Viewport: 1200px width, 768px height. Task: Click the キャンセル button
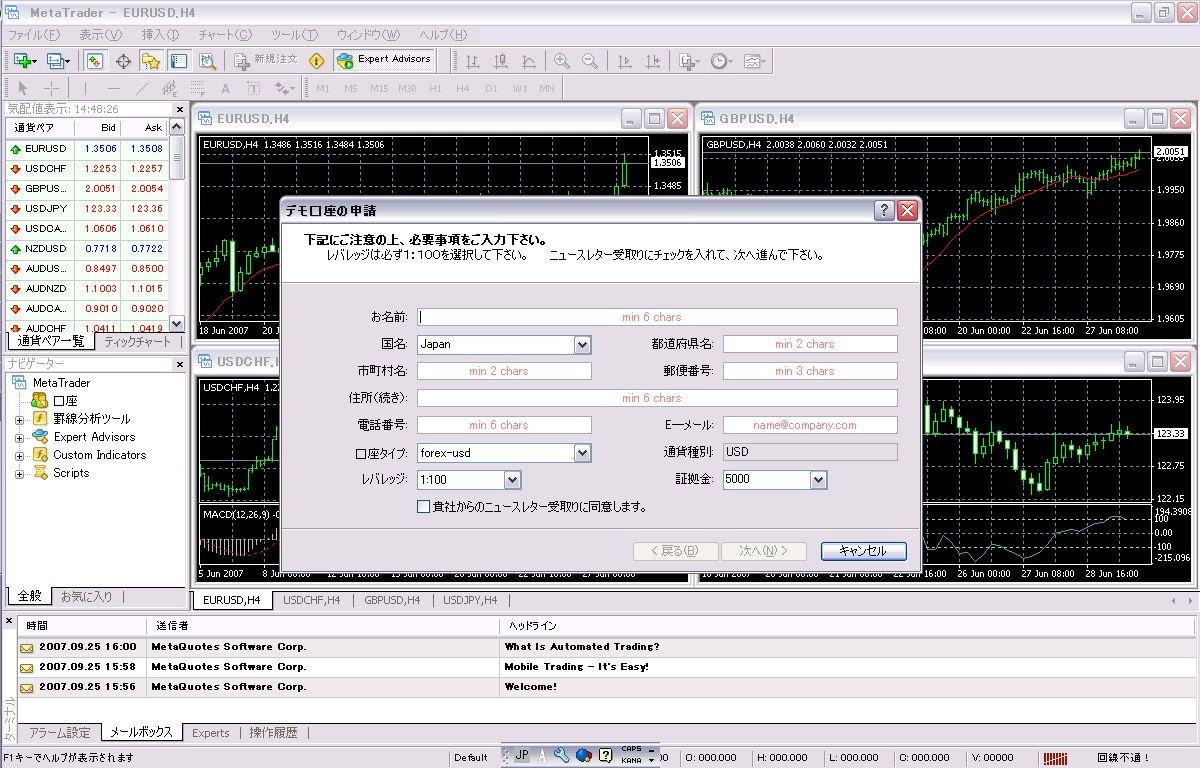coord(863,551)
